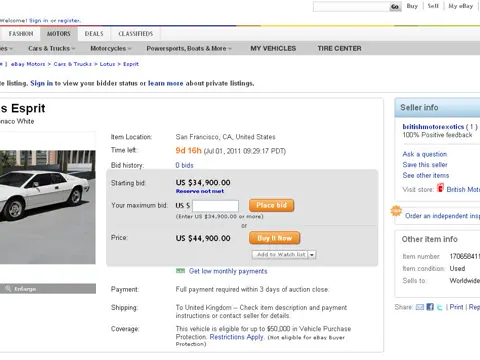Screen dimensions: 480x360
Task: Select the US $44,900.00 price text
Action: pyautogui.click(x=203, y=238)
